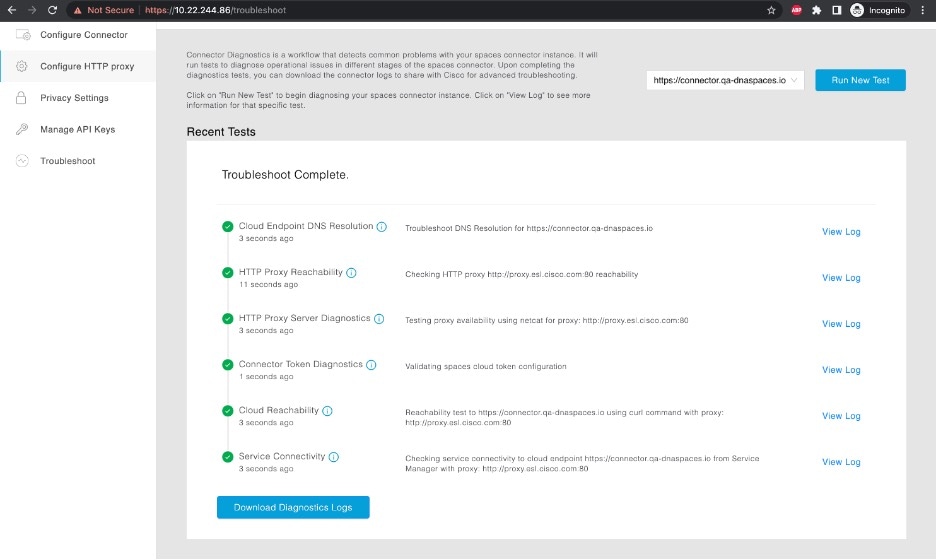936x560 pixels.
Task: Click info icon next to Cloud Reachability
Action: 327,411
